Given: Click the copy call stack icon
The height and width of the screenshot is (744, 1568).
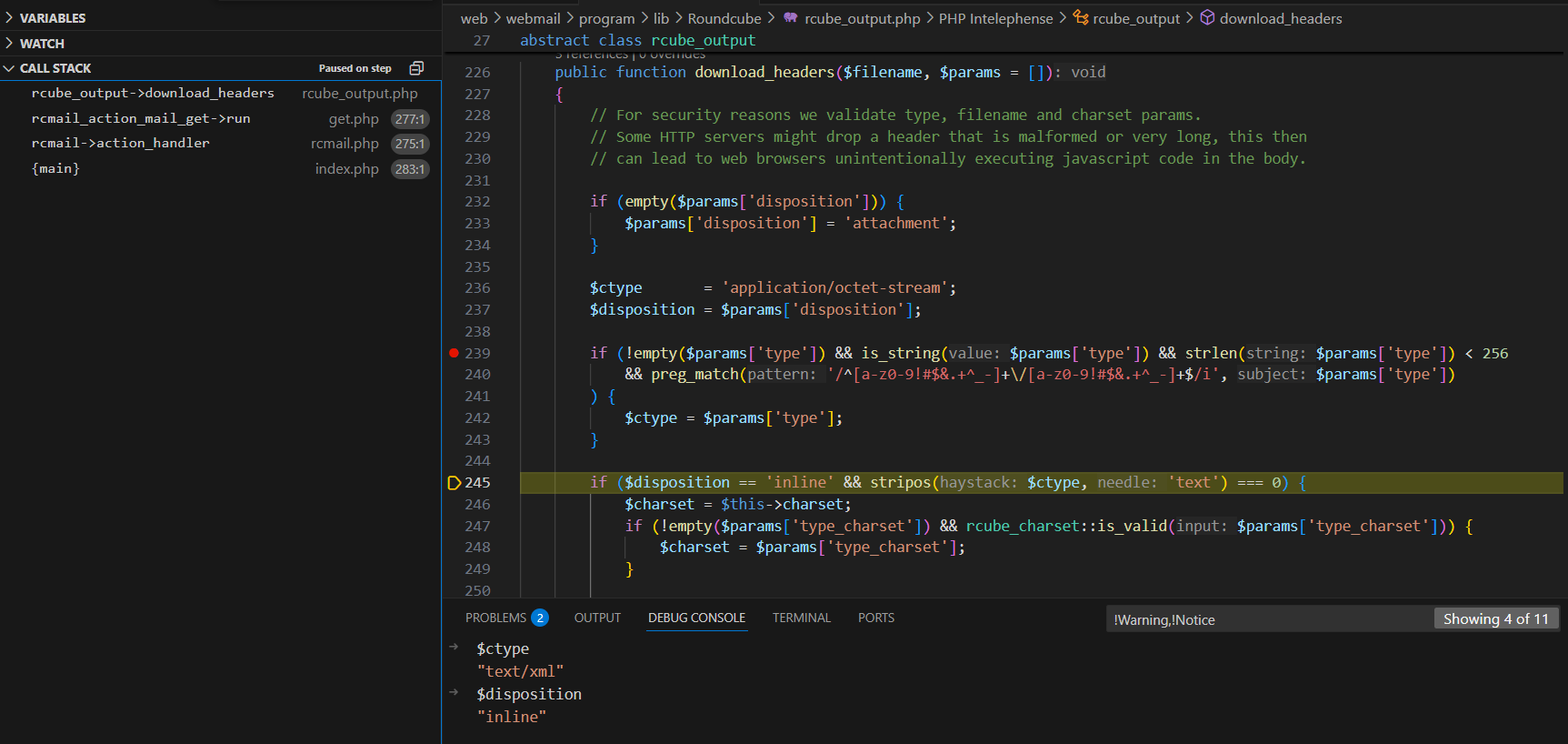Looking at the screenshot, I should pos(417,68).
